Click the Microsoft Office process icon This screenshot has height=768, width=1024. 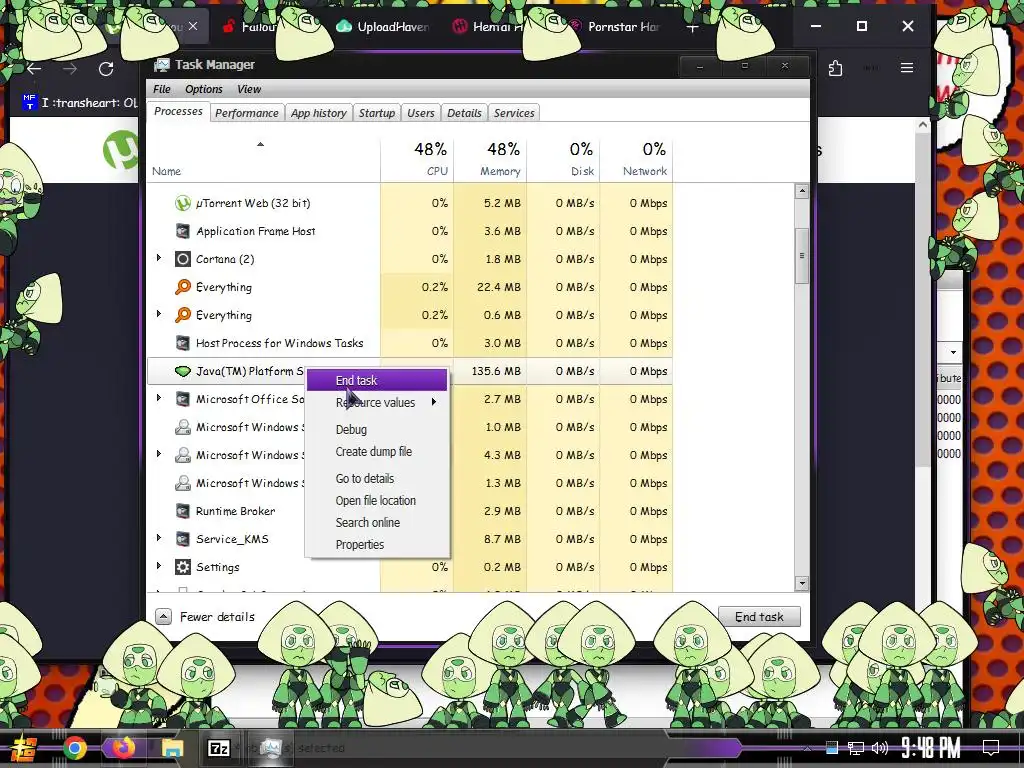pos(183,399)
